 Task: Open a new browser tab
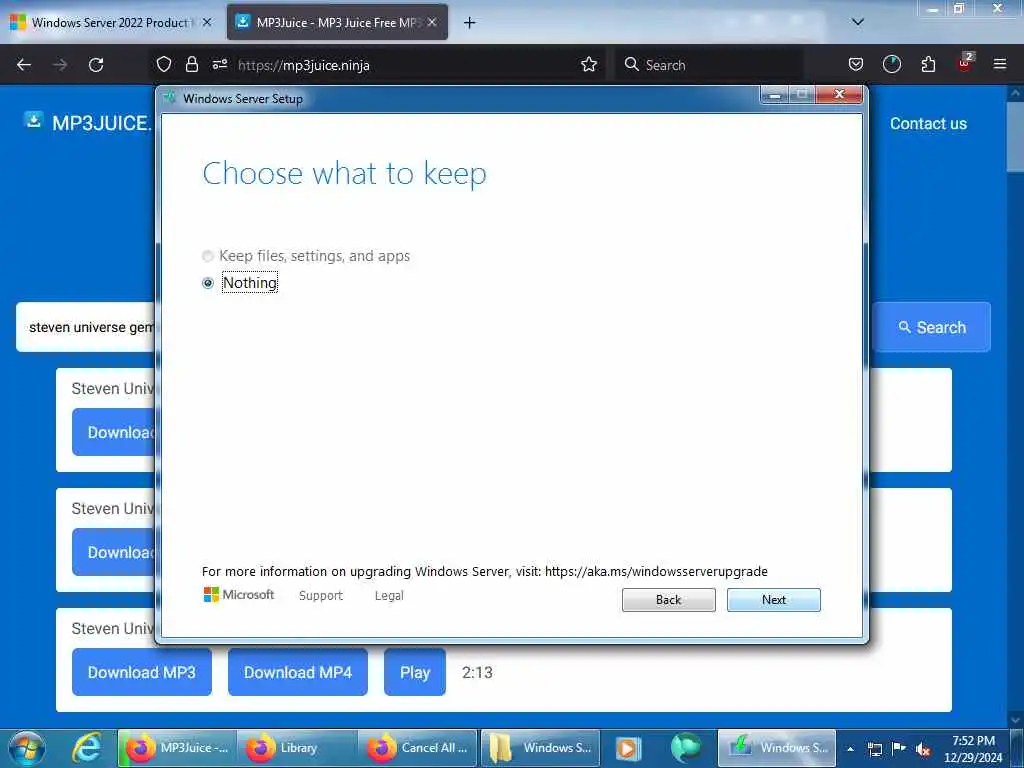[469, 23]
